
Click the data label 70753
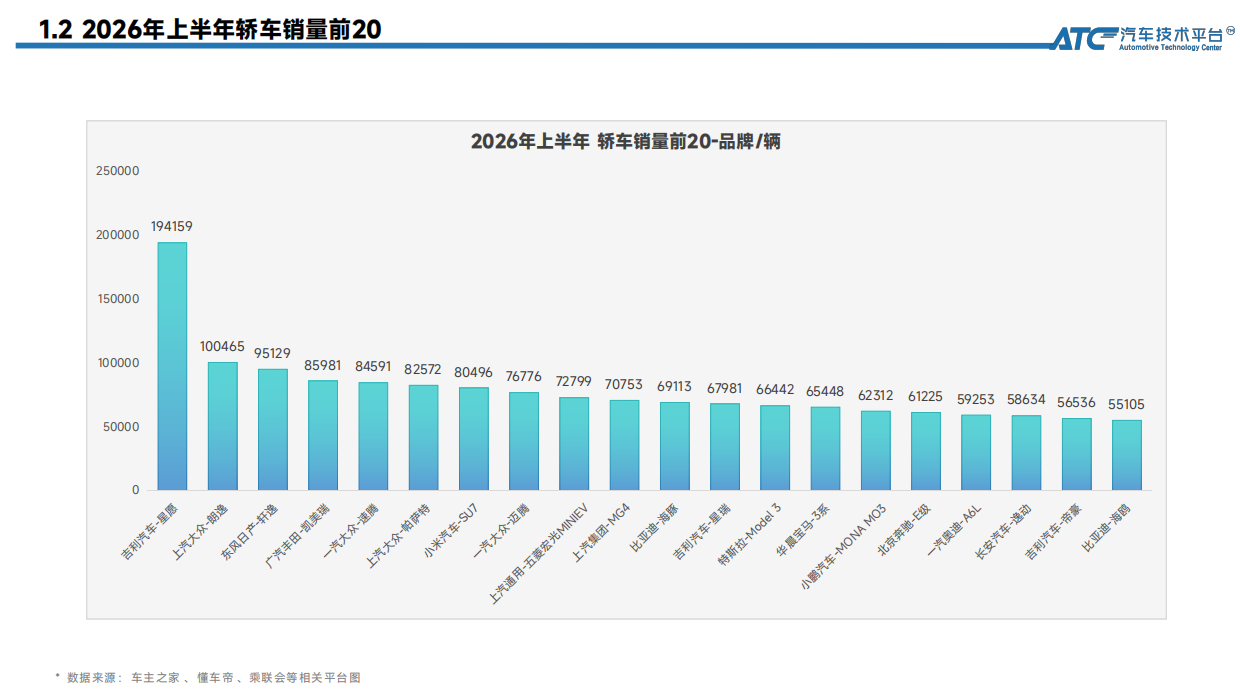(x=624, y=385)
